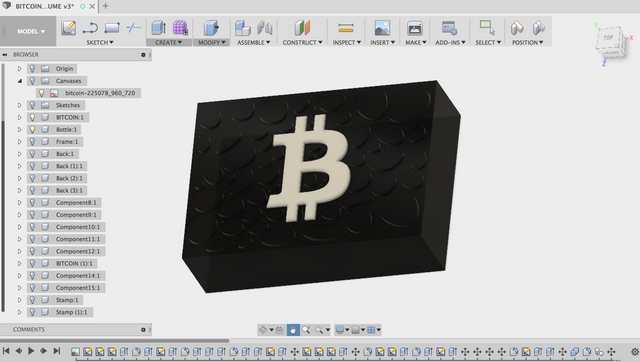Click the Construct plane icon
Screen dimensions: 640x362
click(x=302, y=28)
